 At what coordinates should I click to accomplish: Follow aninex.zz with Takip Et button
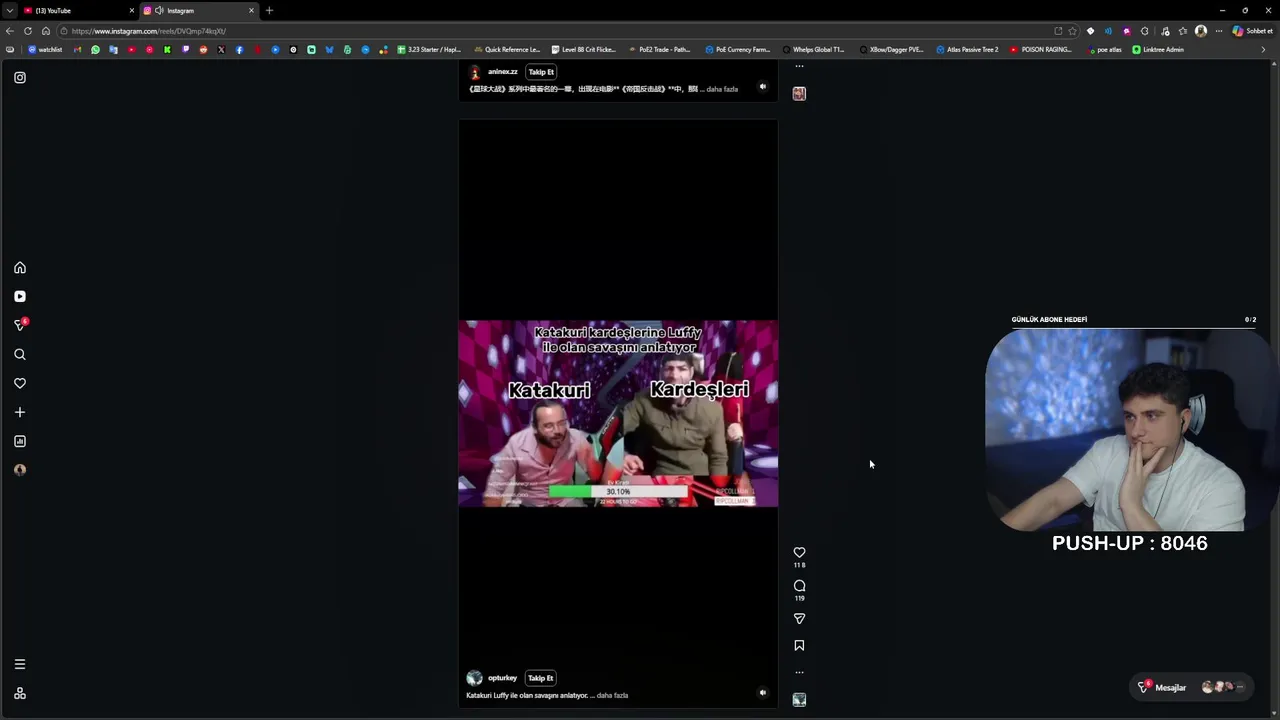tap(541, 72)
